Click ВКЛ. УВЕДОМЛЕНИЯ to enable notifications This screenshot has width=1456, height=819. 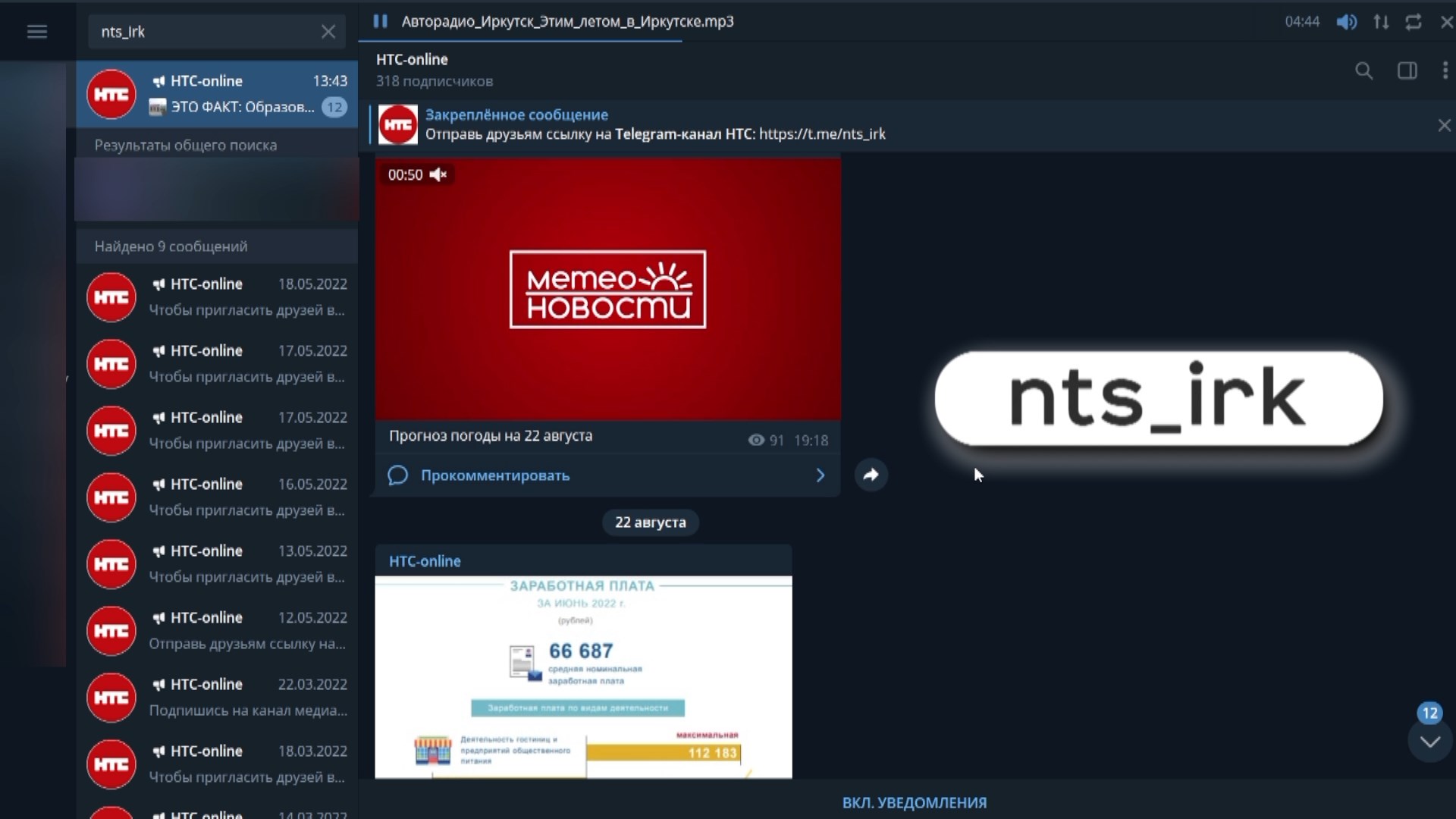point(915,802)
